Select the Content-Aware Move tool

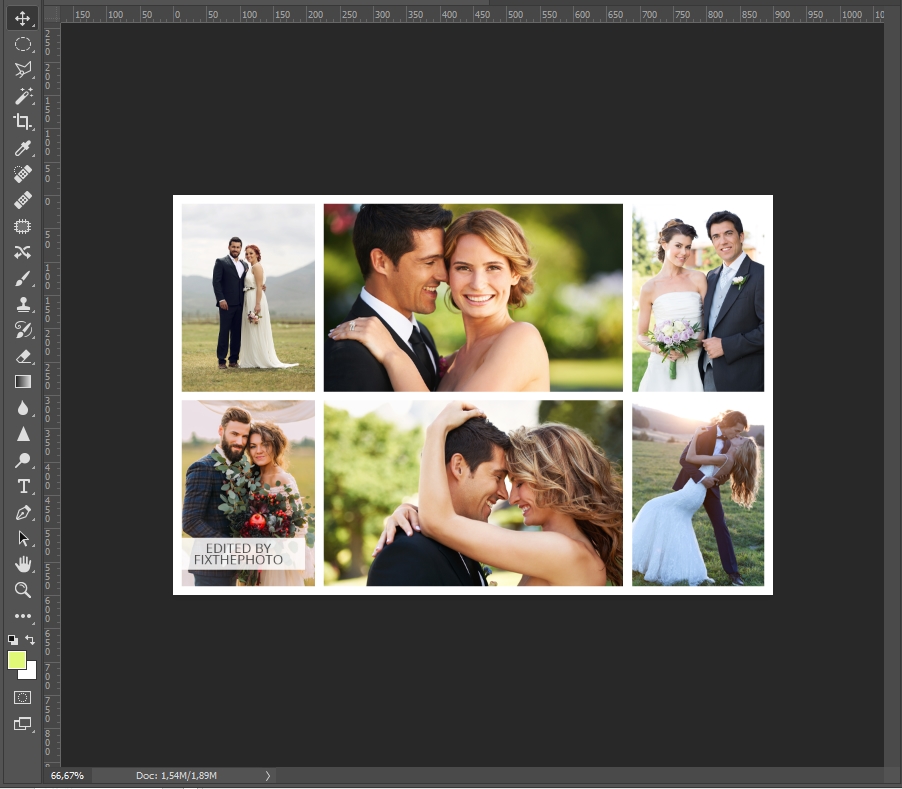[x=22, y=252]
